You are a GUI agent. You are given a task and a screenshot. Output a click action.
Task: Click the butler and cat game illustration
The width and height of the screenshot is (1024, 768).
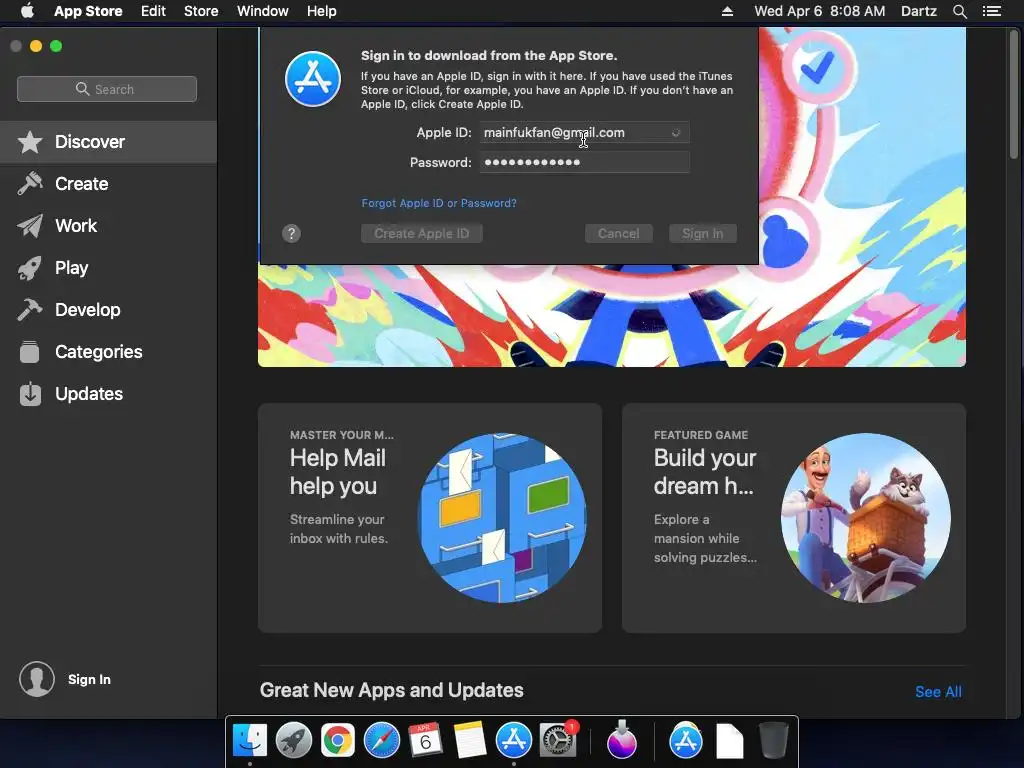[866, 518]
